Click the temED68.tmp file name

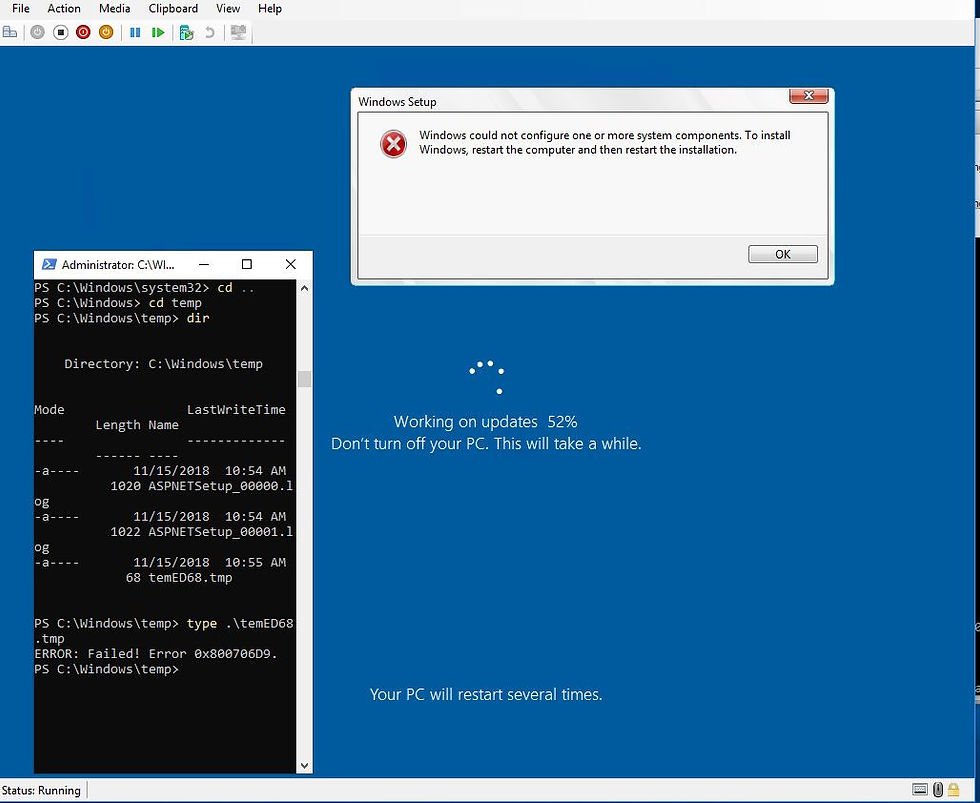190,578
